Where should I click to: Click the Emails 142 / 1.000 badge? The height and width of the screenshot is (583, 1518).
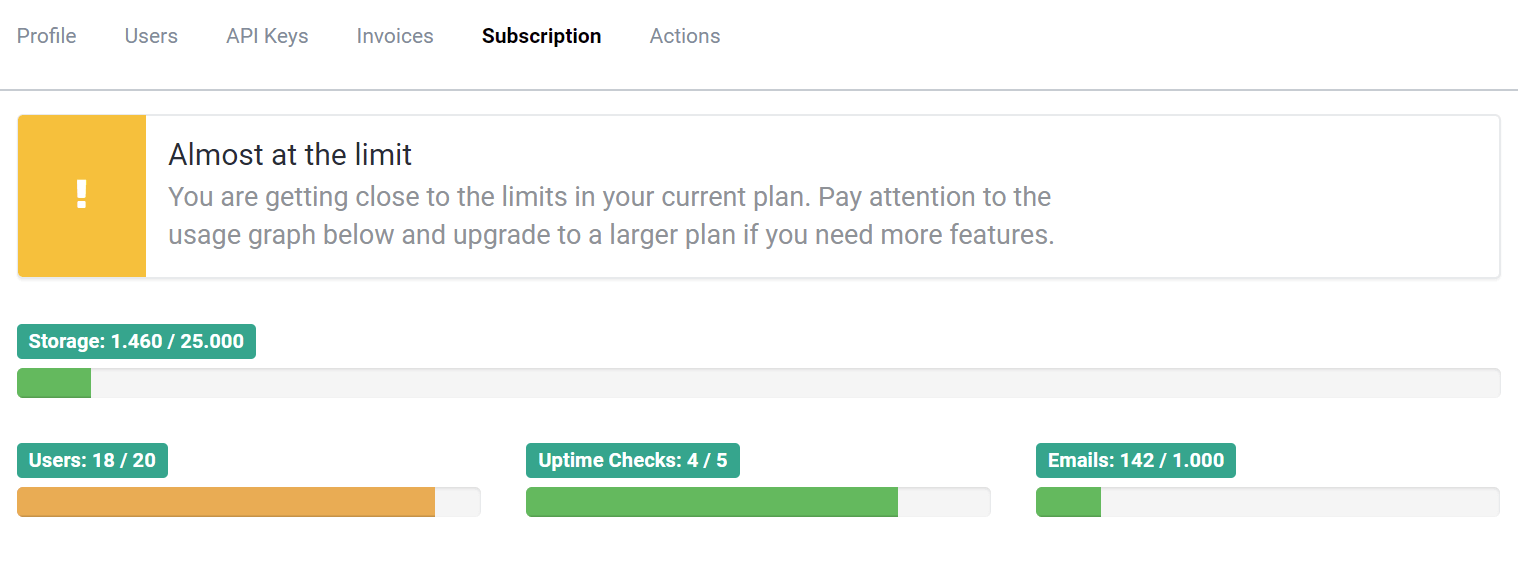[x=1136, y=461]
